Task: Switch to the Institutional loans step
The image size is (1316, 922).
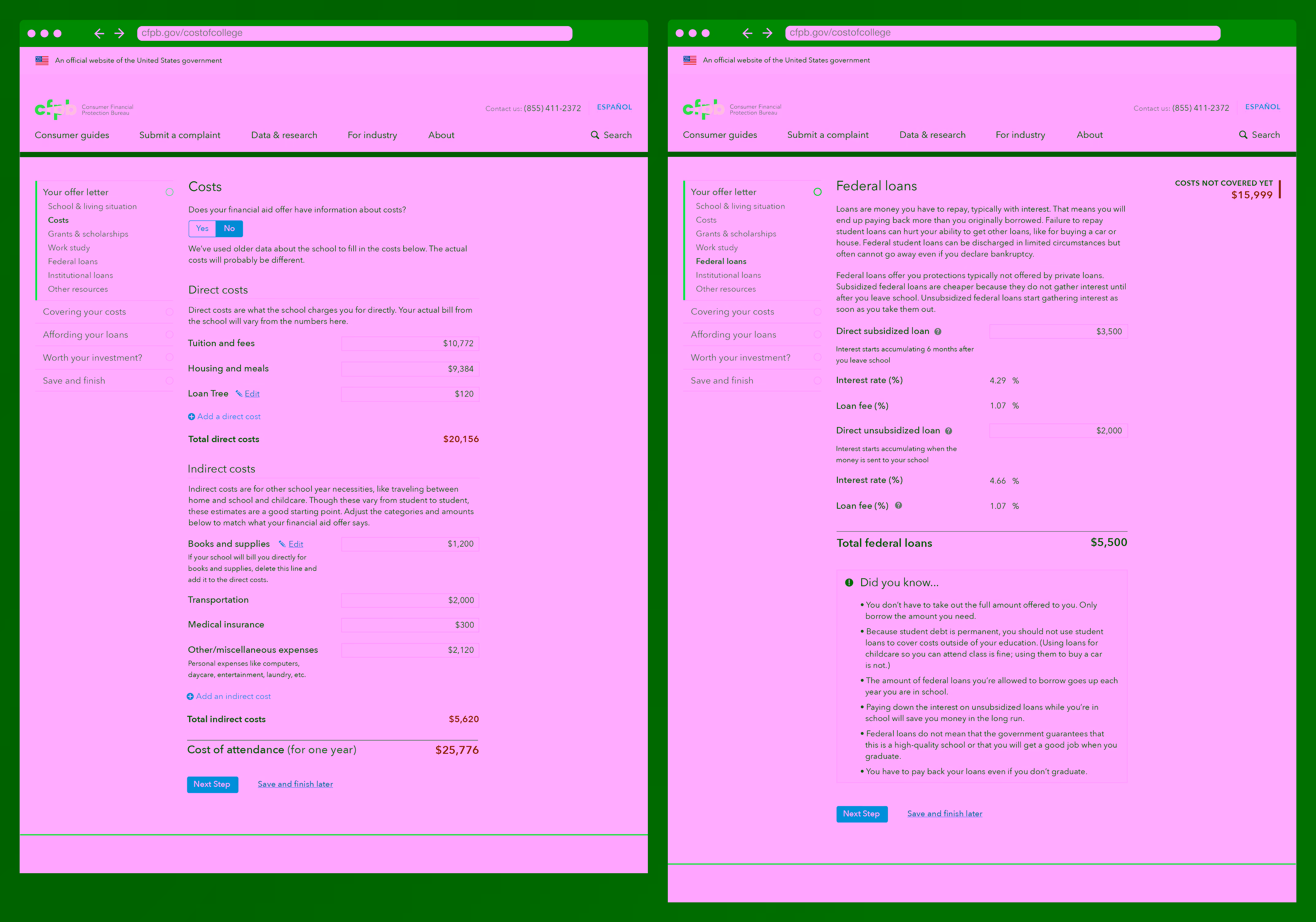Action: point(80,275)
